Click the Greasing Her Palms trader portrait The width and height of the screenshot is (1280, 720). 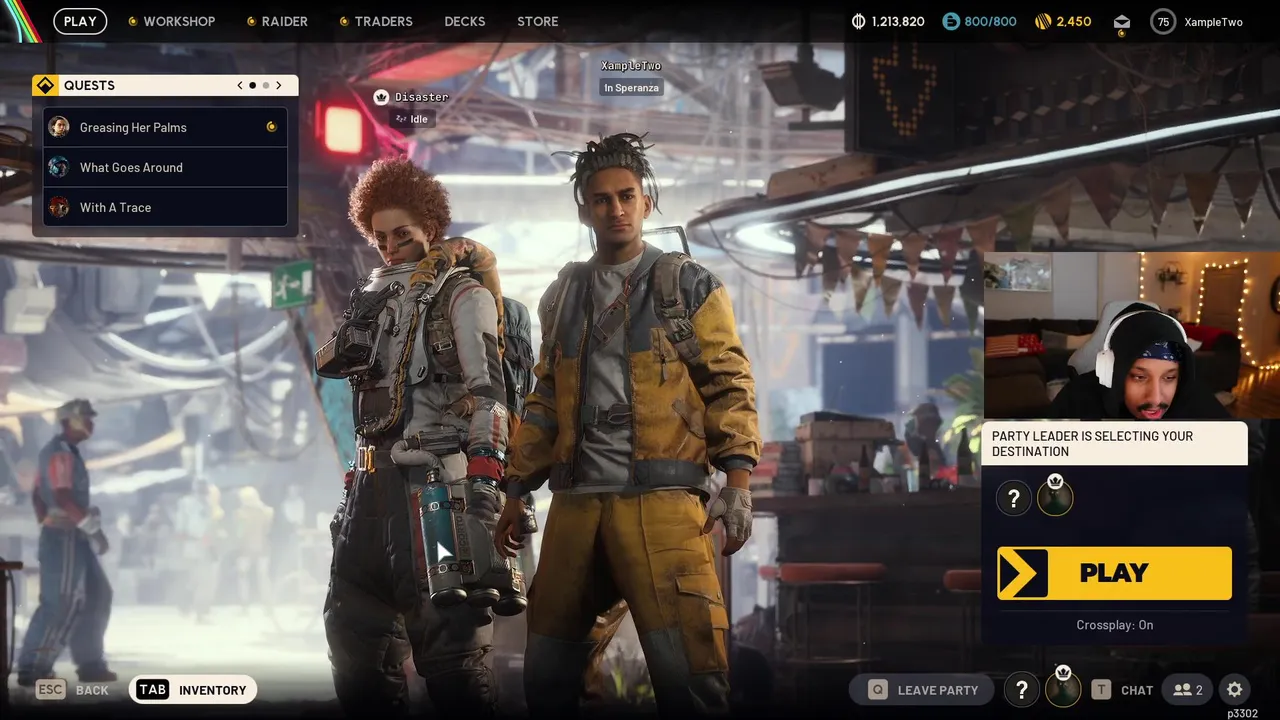tap(59, 127)
